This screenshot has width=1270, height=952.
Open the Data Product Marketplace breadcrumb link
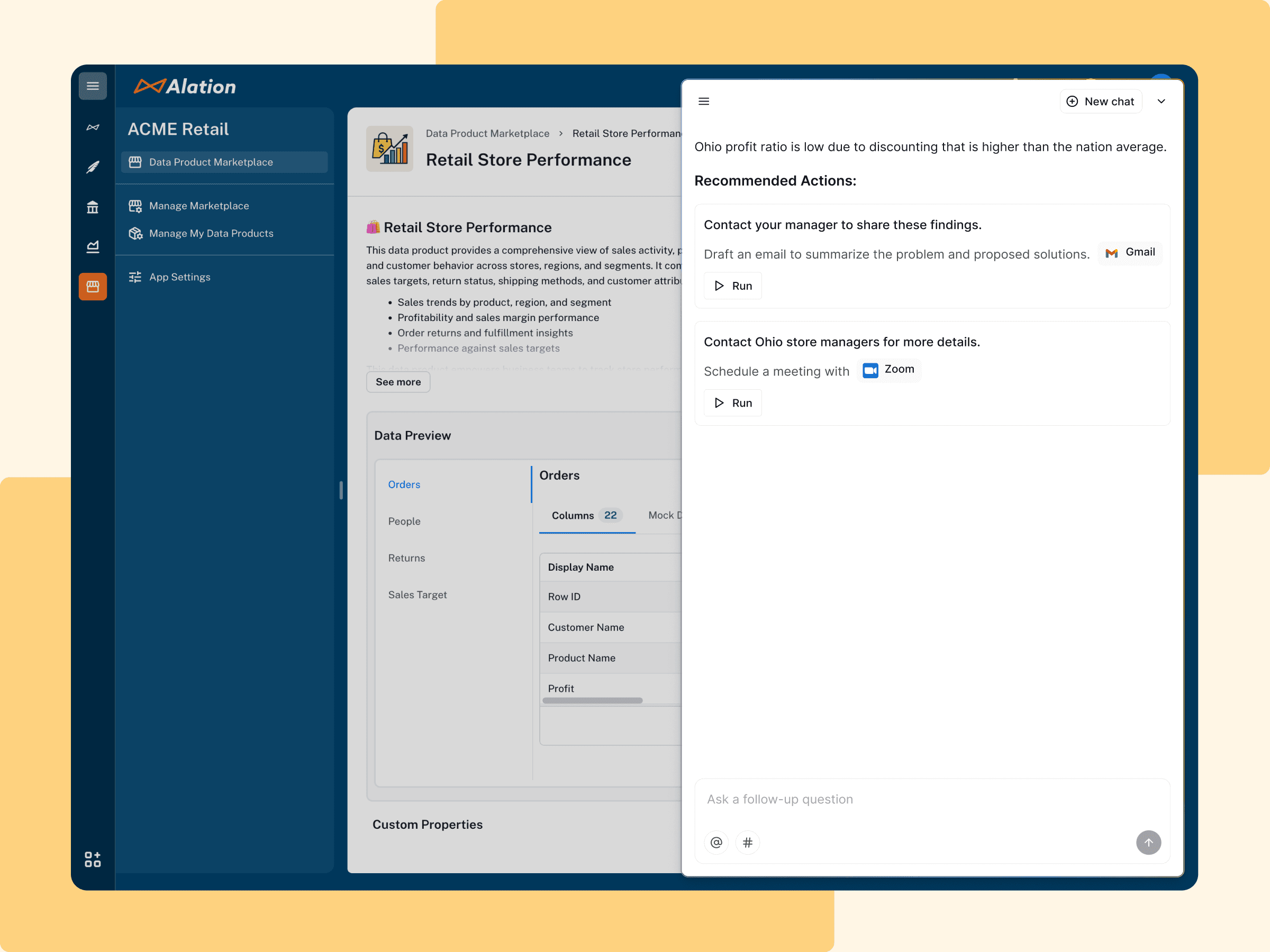(x=487, y=133)
